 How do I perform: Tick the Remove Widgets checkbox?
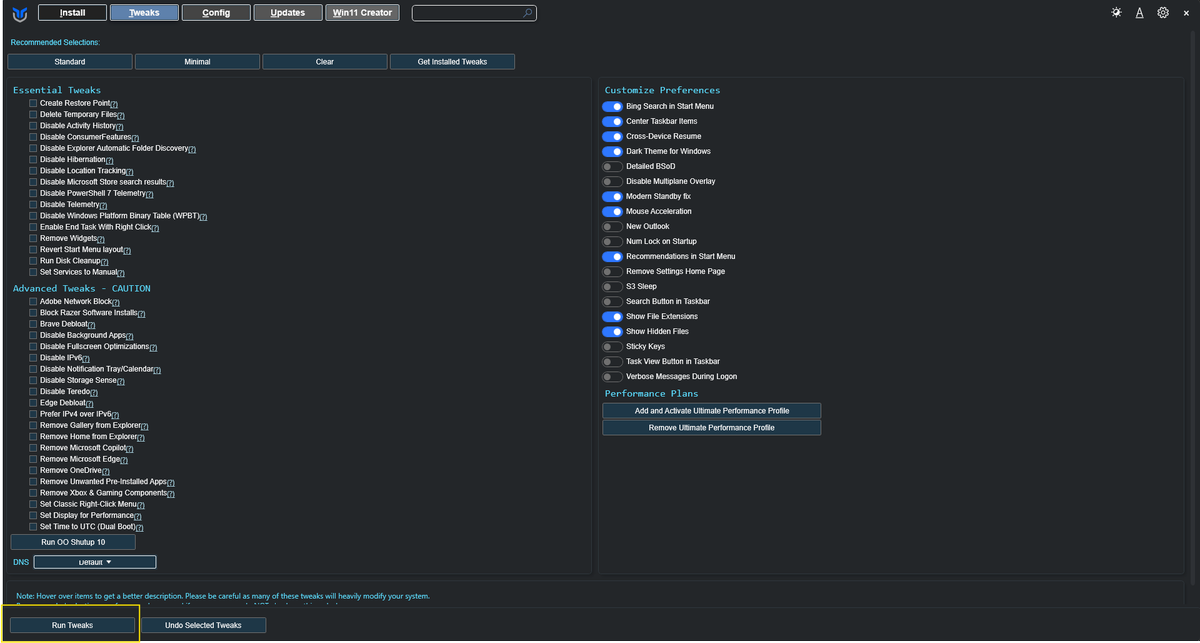coord(33,238)
